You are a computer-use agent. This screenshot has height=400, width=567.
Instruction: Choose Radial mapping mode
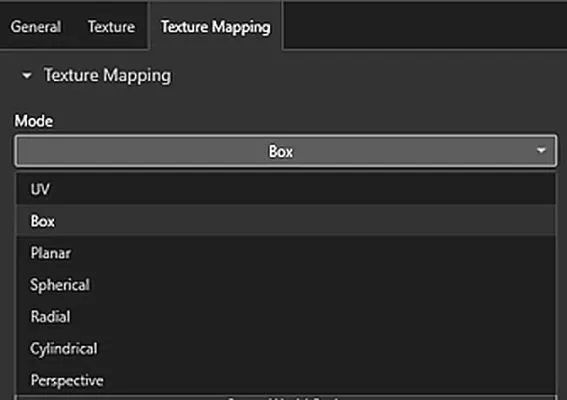[x=285, y=316]
